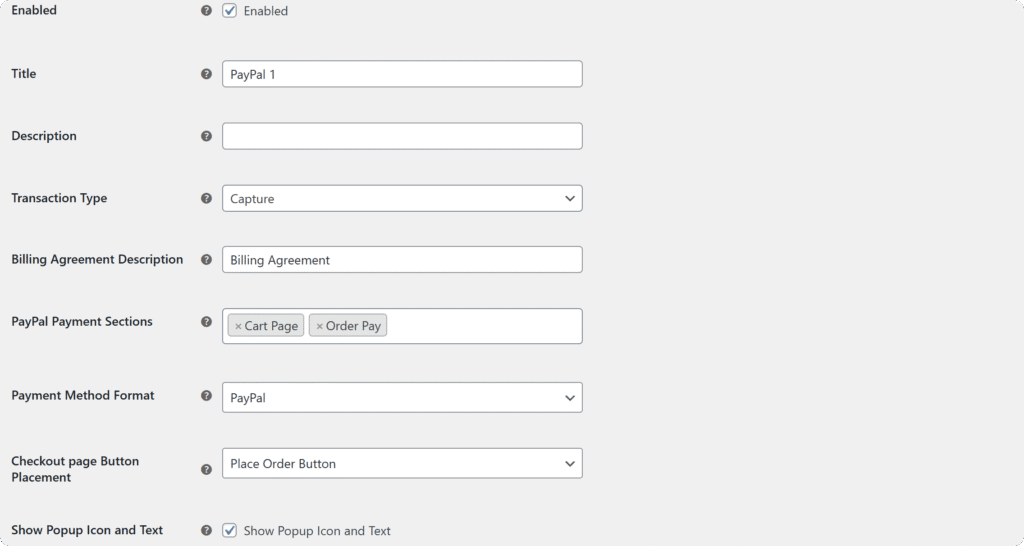Click the Title field help icon
The height and width of the screenshot is (546, 1024).
point(206,74)
